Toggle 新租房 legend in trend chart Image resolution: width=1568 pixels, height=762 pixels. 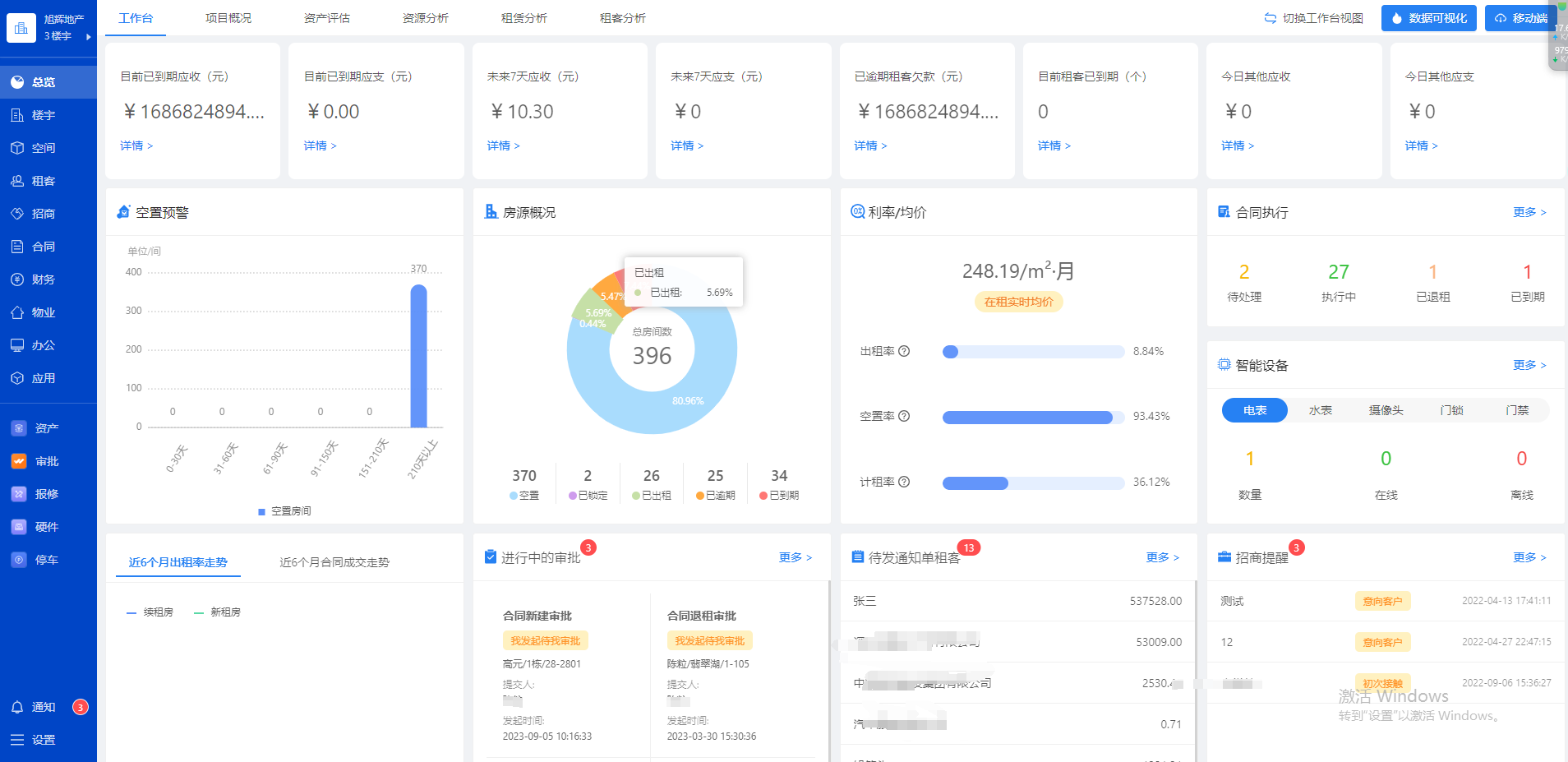(217, 612)
